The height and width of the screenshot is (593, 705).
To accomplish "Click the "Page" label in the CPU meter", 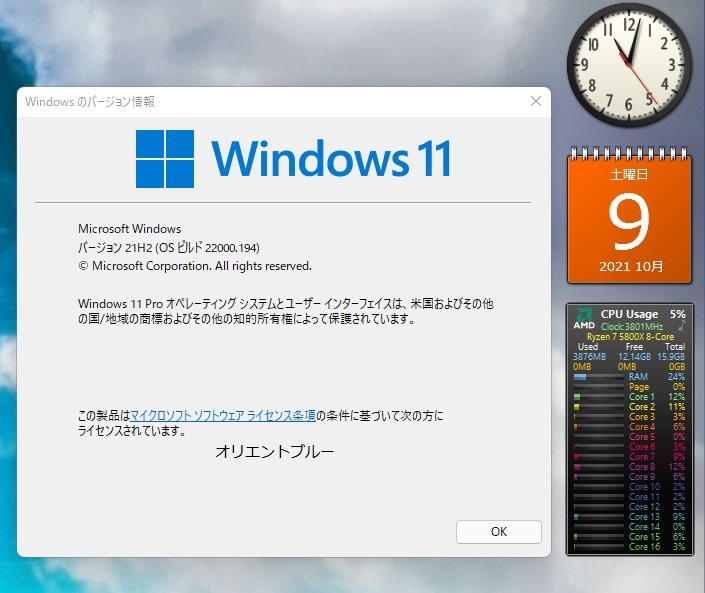I will click(x=638, y=387).
